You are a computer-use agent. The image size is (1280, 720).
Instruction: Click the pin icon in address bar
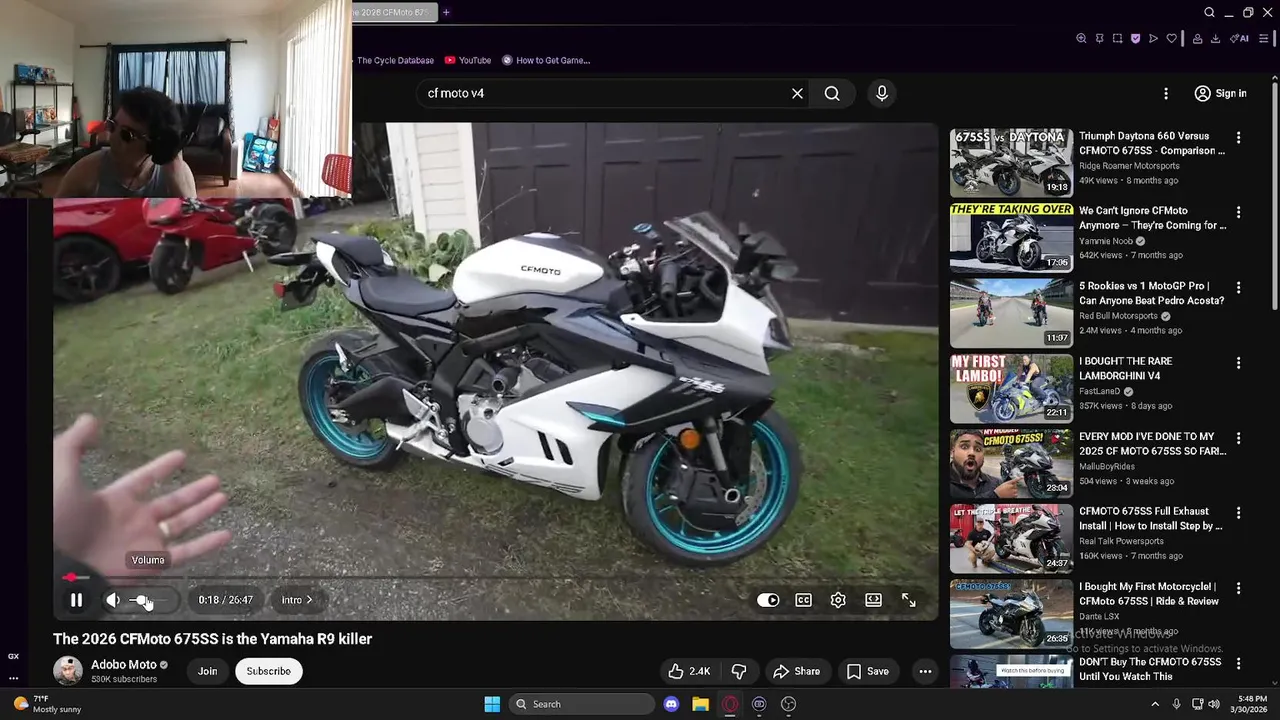coord(1099,39)
